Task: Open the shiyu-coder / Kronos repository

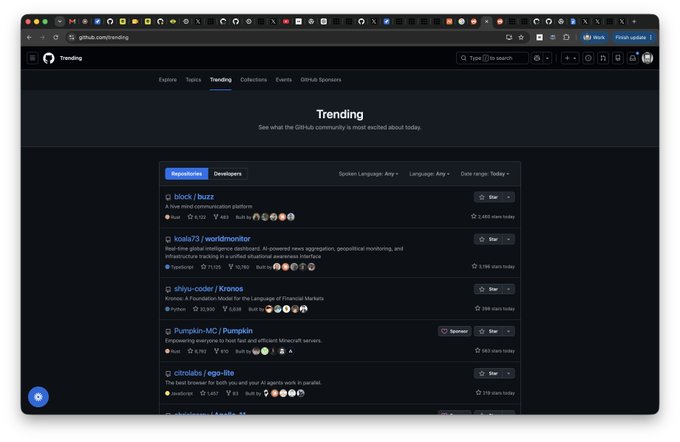Action: (209, 289)
